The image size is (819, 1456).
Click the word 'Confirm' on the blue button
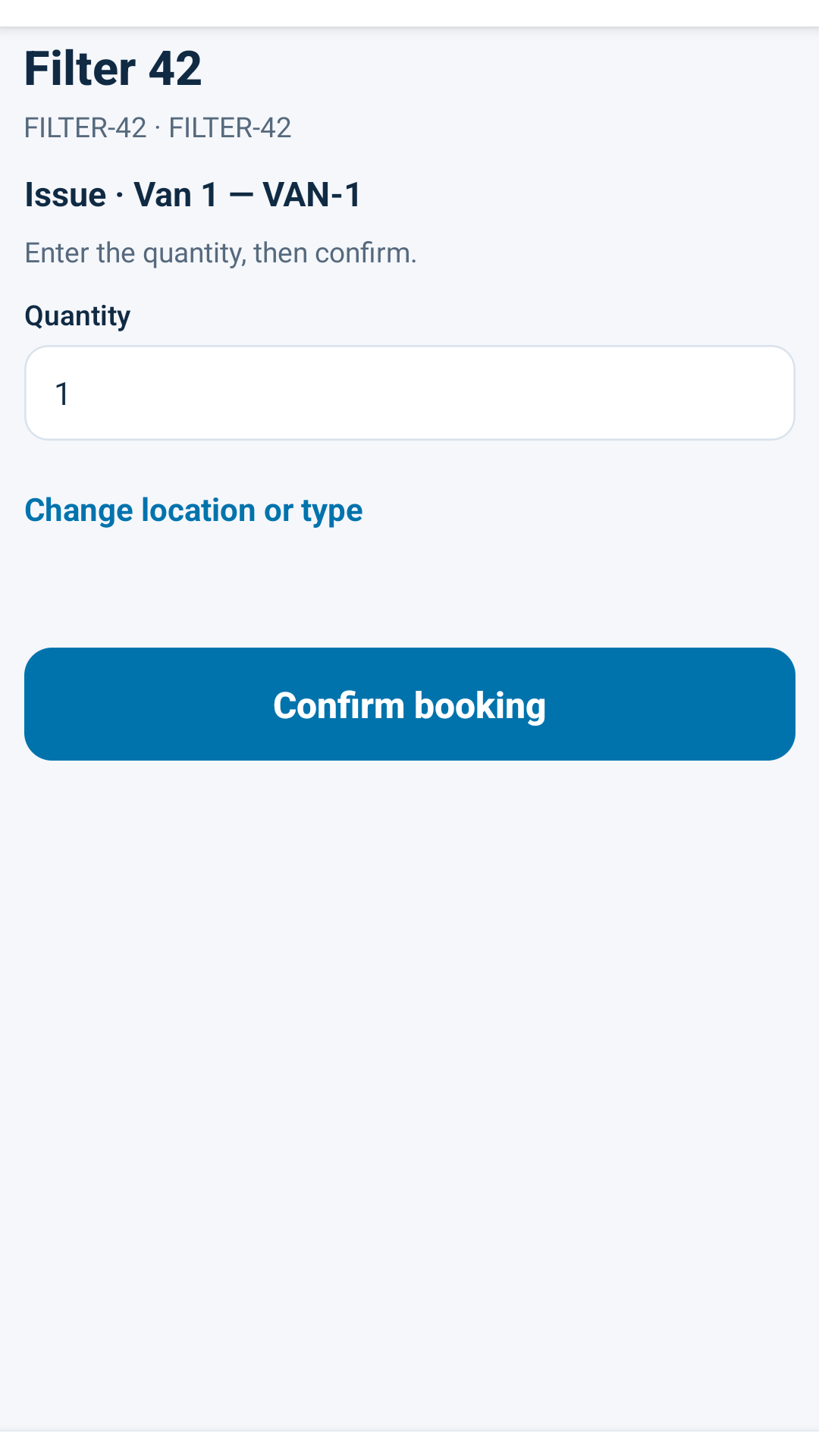(339, 705)
